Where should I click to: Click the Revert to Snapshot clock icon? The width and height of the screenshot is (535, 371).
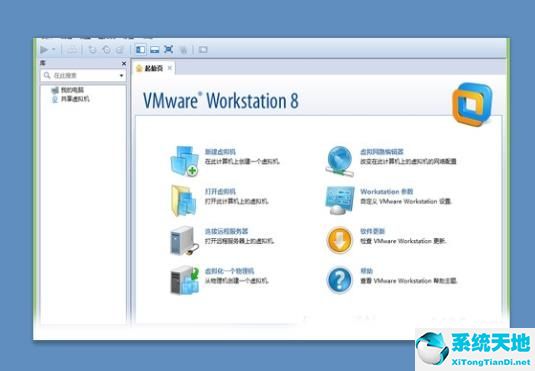pos(106,50)
